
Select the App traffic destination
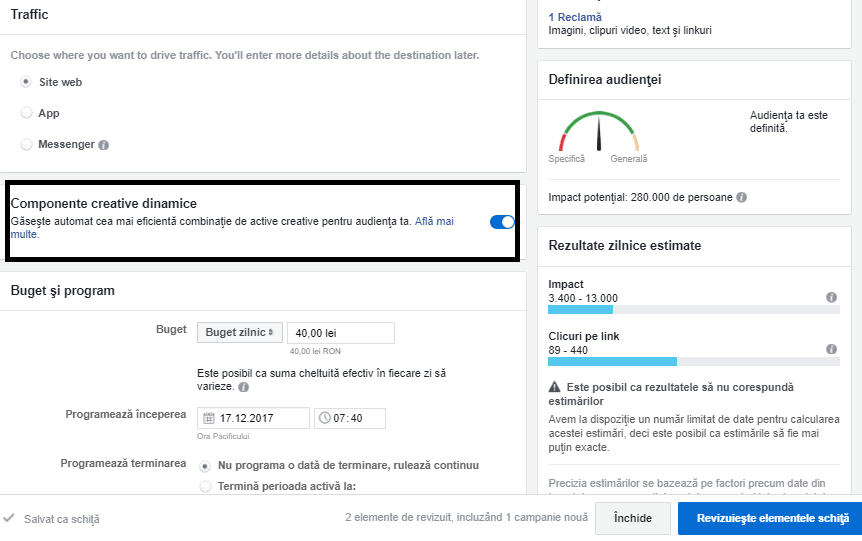26,113
